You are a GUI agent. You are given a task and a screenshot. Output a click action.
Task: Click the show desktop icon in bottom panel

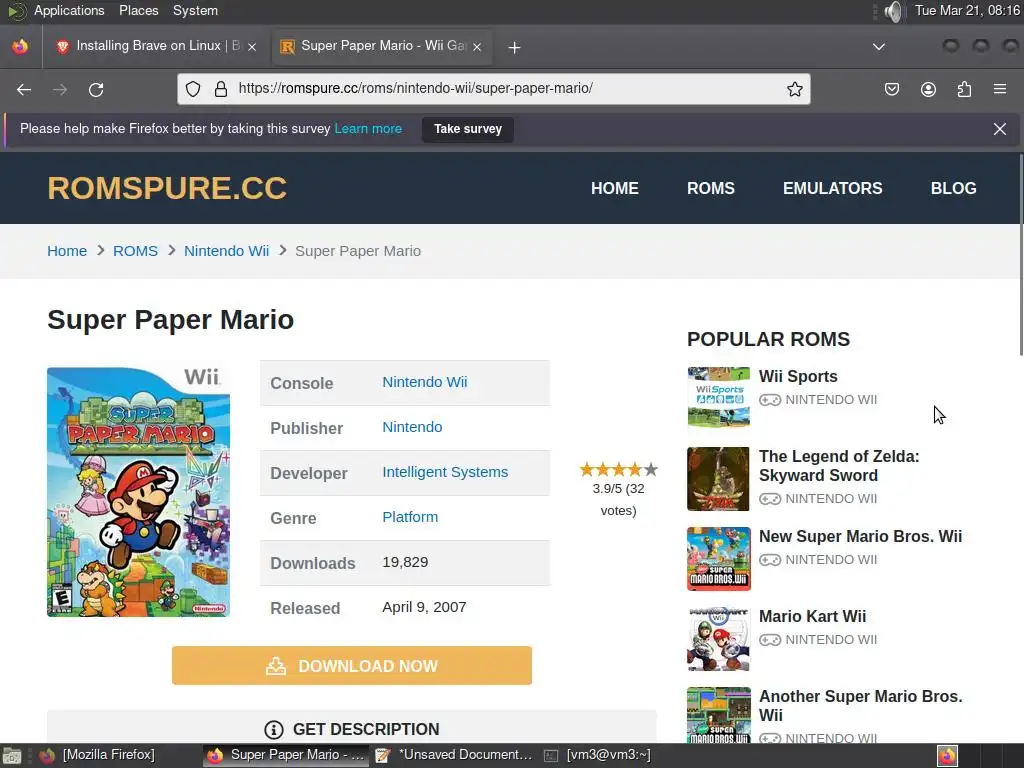coord(12,756)
